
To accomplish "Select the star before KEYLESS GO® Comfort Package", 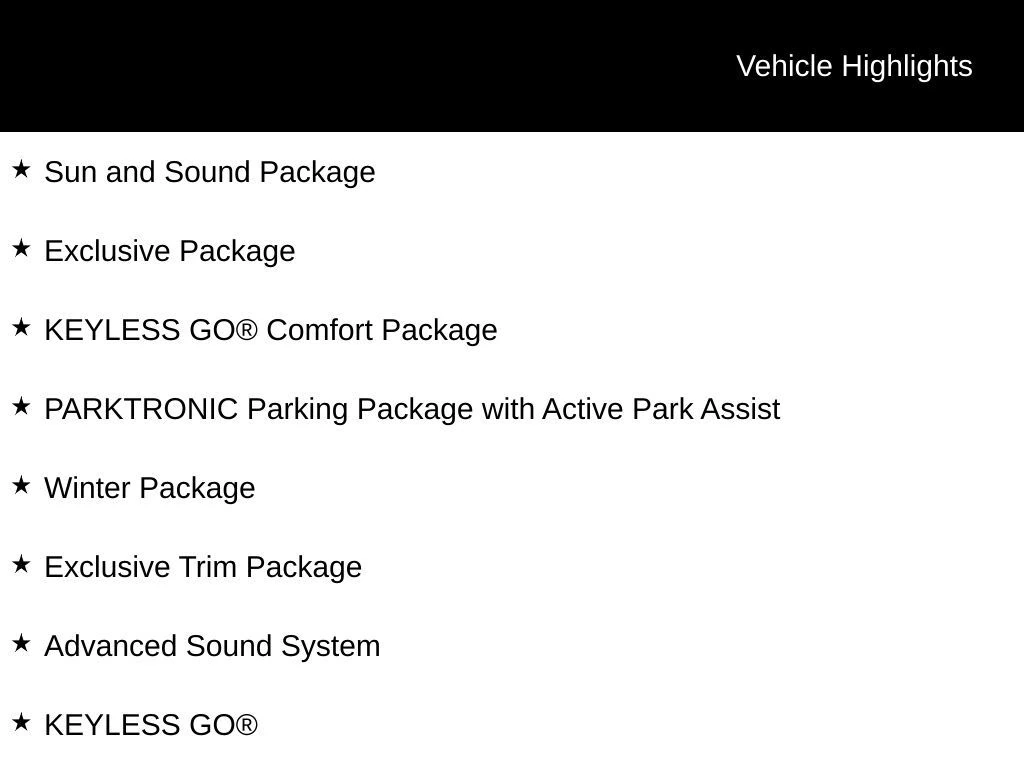I will [x=21, y=328].
